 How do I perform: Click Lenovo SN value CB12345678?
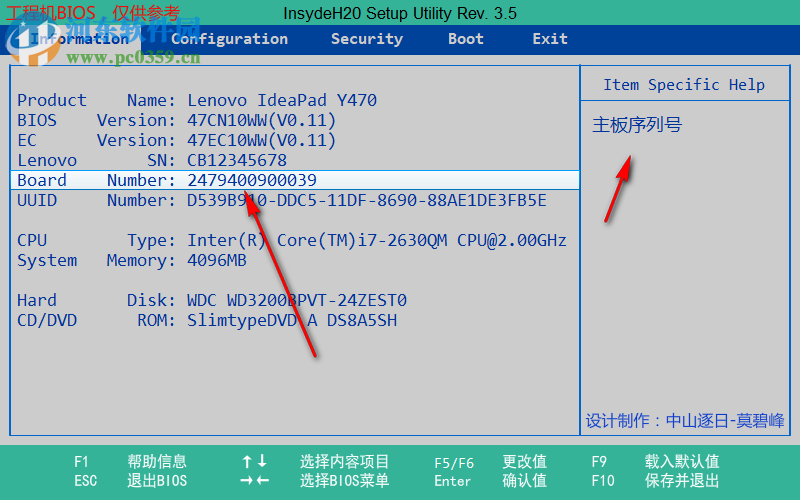pyautogui.click(x=237, y=160)
